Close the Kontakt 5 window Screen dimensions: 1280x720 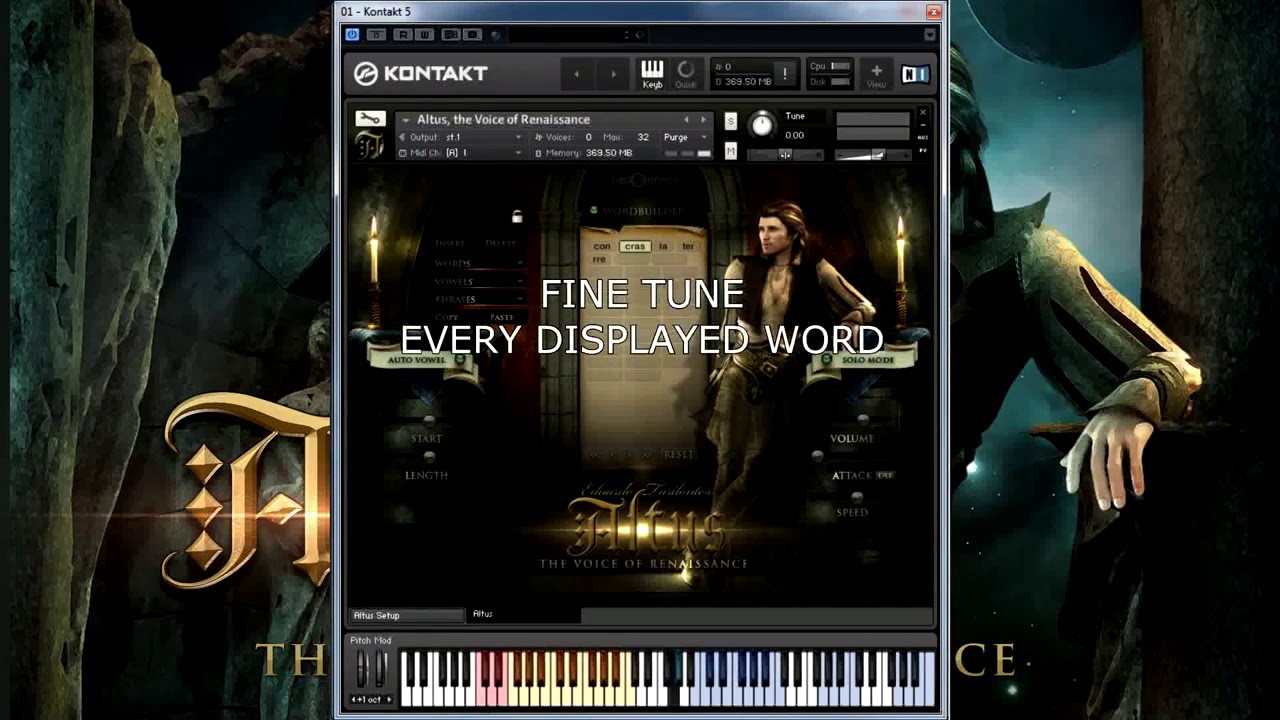pos(933,12)
